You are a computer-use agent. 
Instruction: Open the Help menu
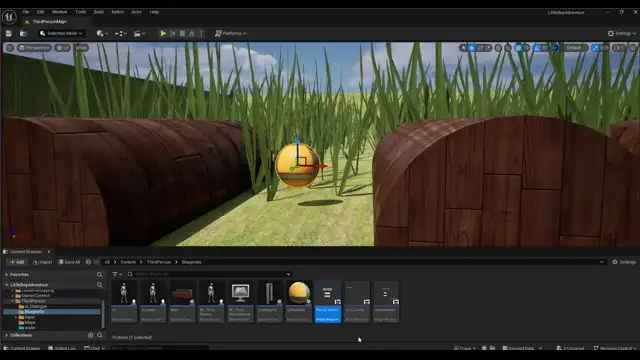[x=154, y=12]
